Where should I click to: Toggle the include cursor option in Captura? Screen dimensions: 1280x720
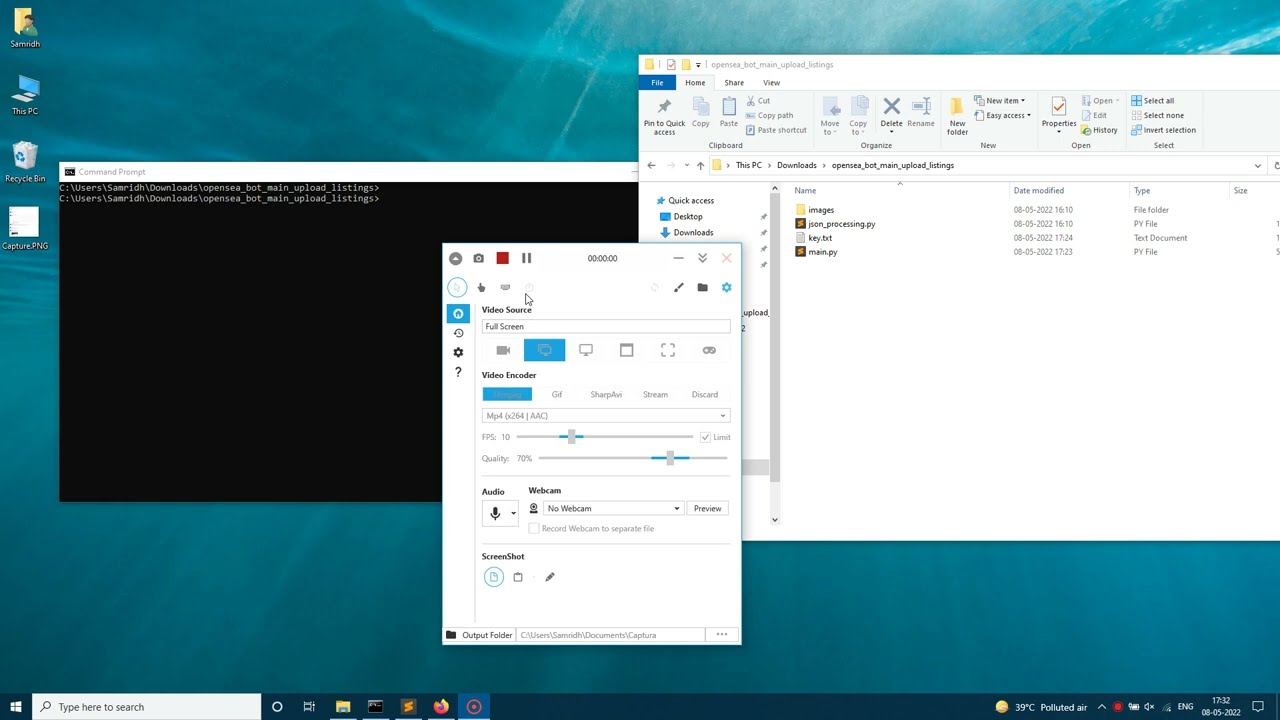457,287
